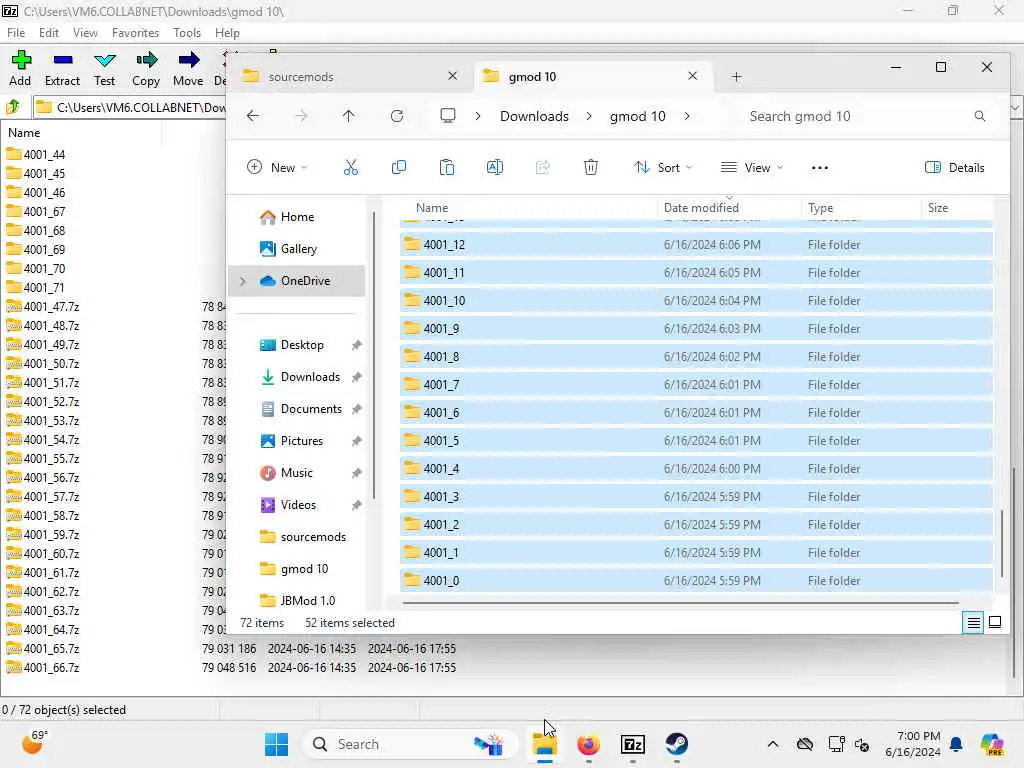Select 4001_66.7z in 7-Zip list

(x=52, y=667)
